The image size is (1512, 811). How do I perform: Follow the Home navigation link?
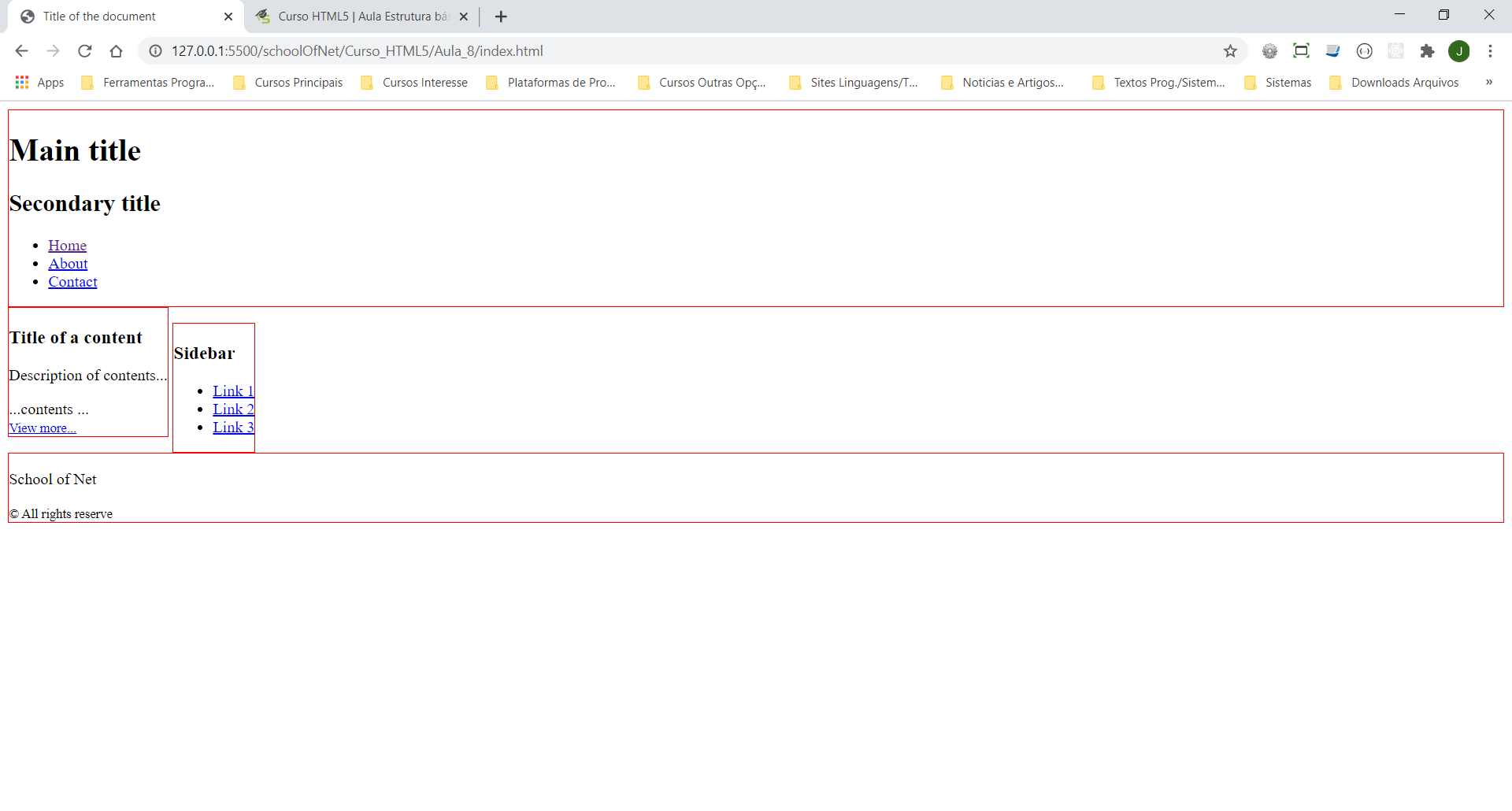[67, 246]
